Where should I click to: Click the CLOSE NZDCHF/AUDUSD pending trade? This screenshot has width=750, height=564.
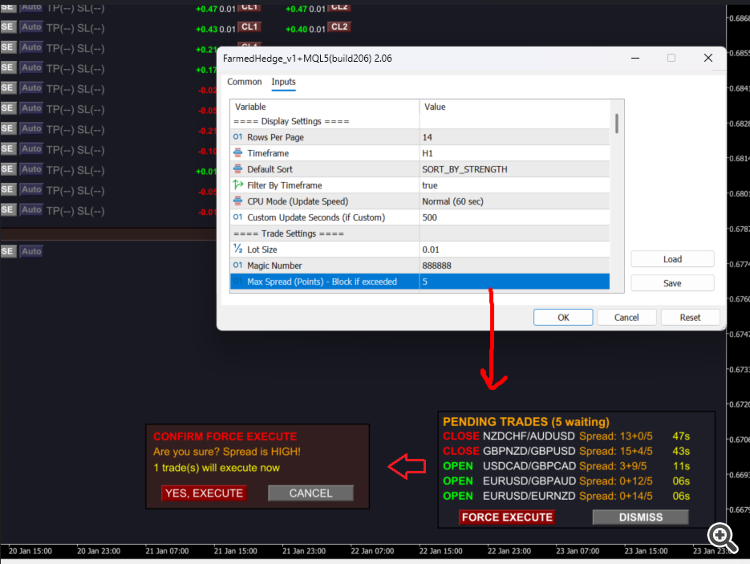(x=566, y=436)
